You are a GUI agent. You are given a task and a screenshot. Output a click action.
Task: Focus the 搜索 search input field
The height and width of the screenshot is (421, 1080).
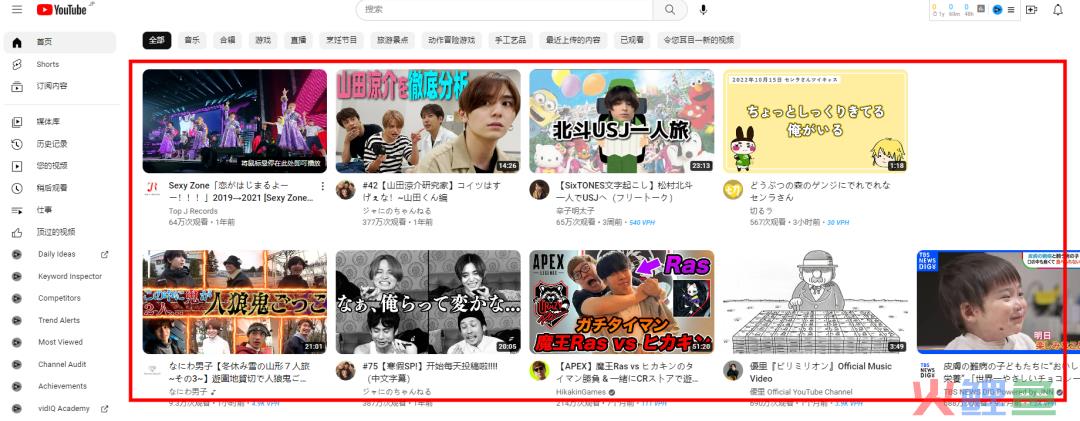[504, 10]
